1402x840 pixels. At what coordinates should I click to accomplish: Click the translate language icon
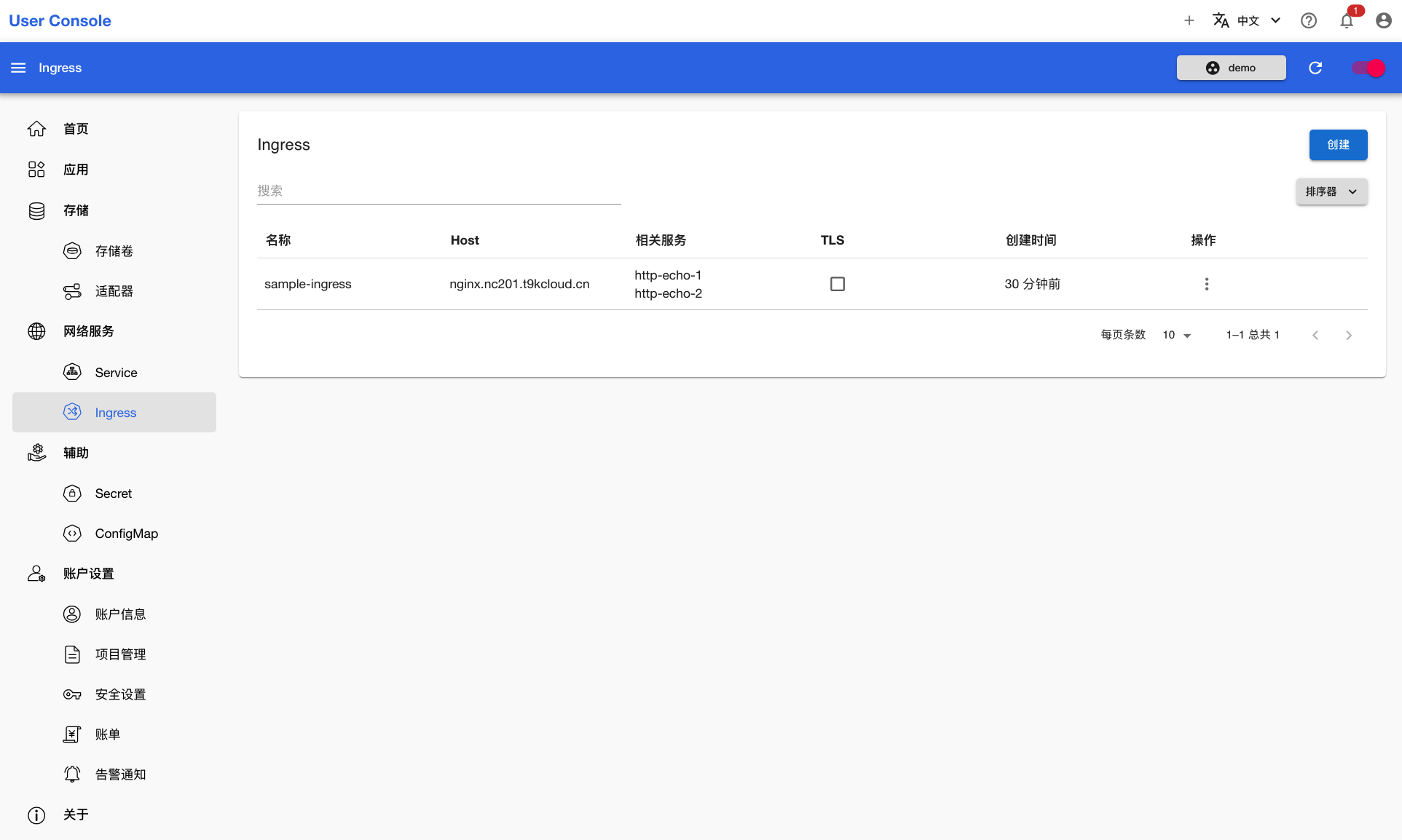coord(1221,20)
